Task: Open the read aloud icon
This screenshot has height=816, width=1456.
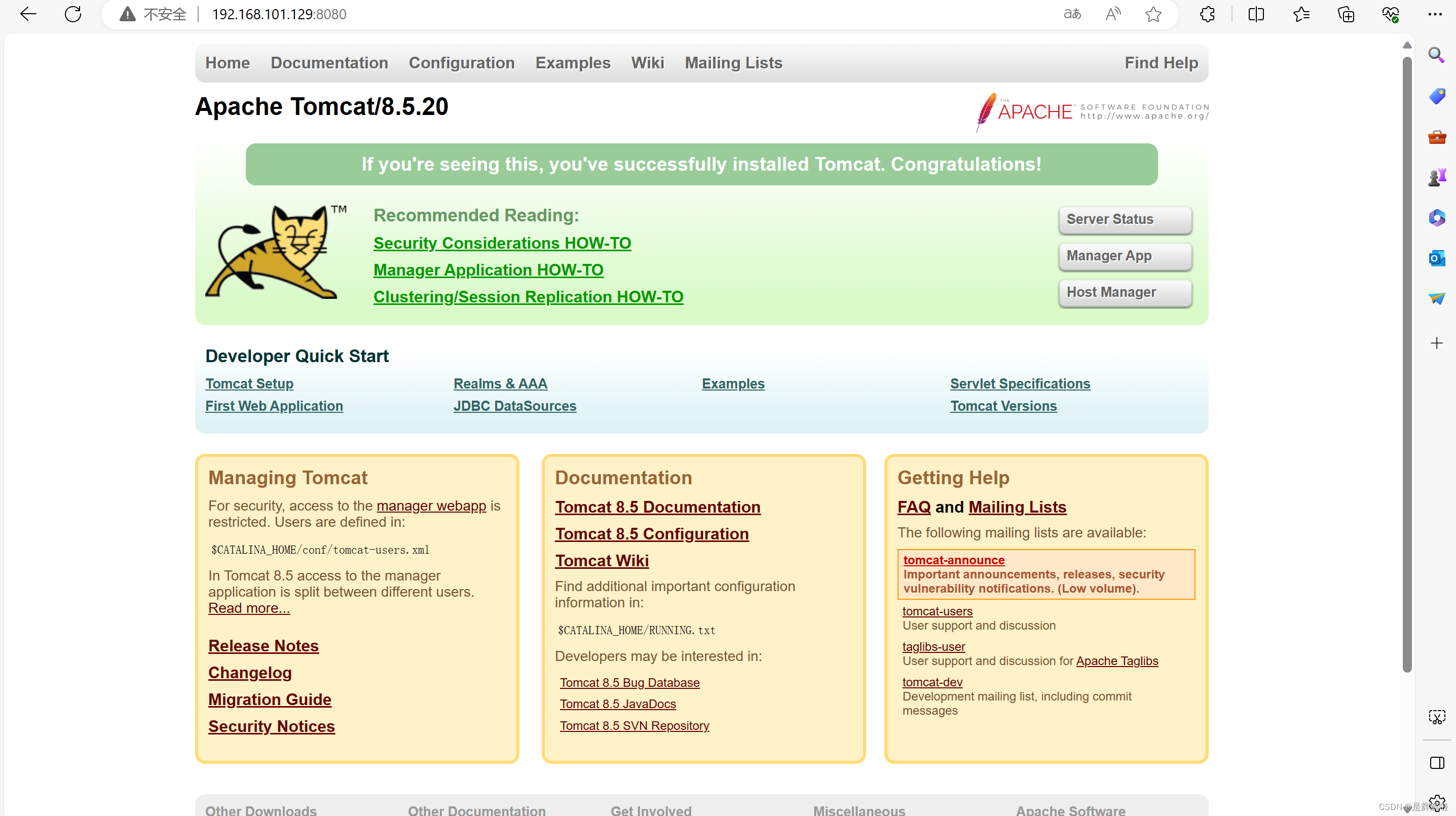Action: click(1113, 14)
